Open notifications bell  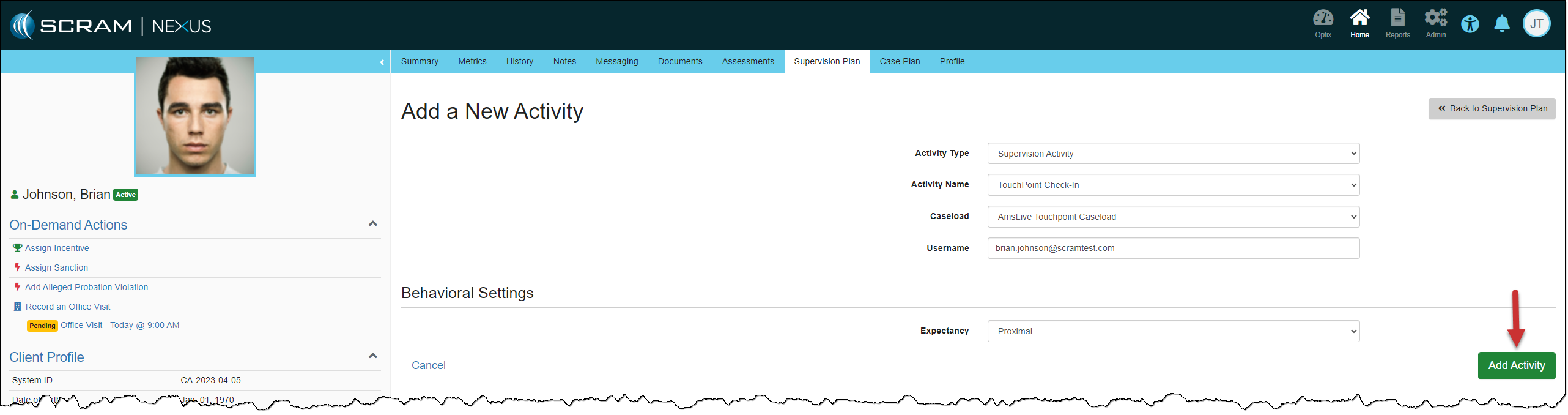(1502, 24)
